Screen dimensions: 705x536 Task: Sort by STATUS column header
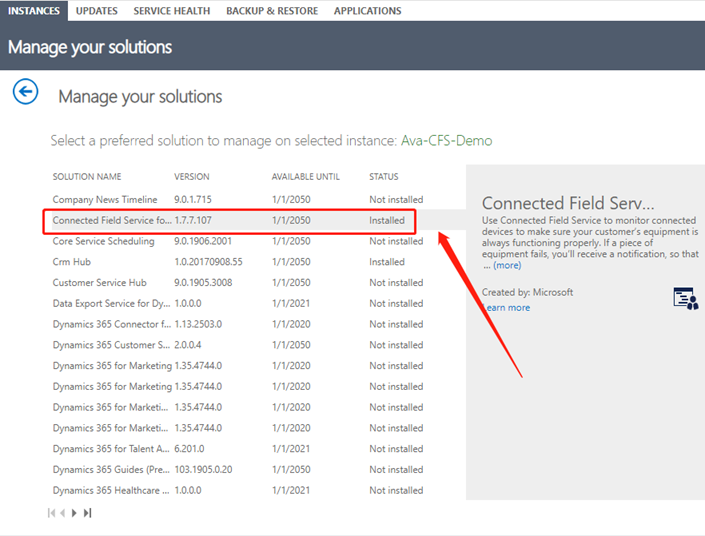[384, 177]
